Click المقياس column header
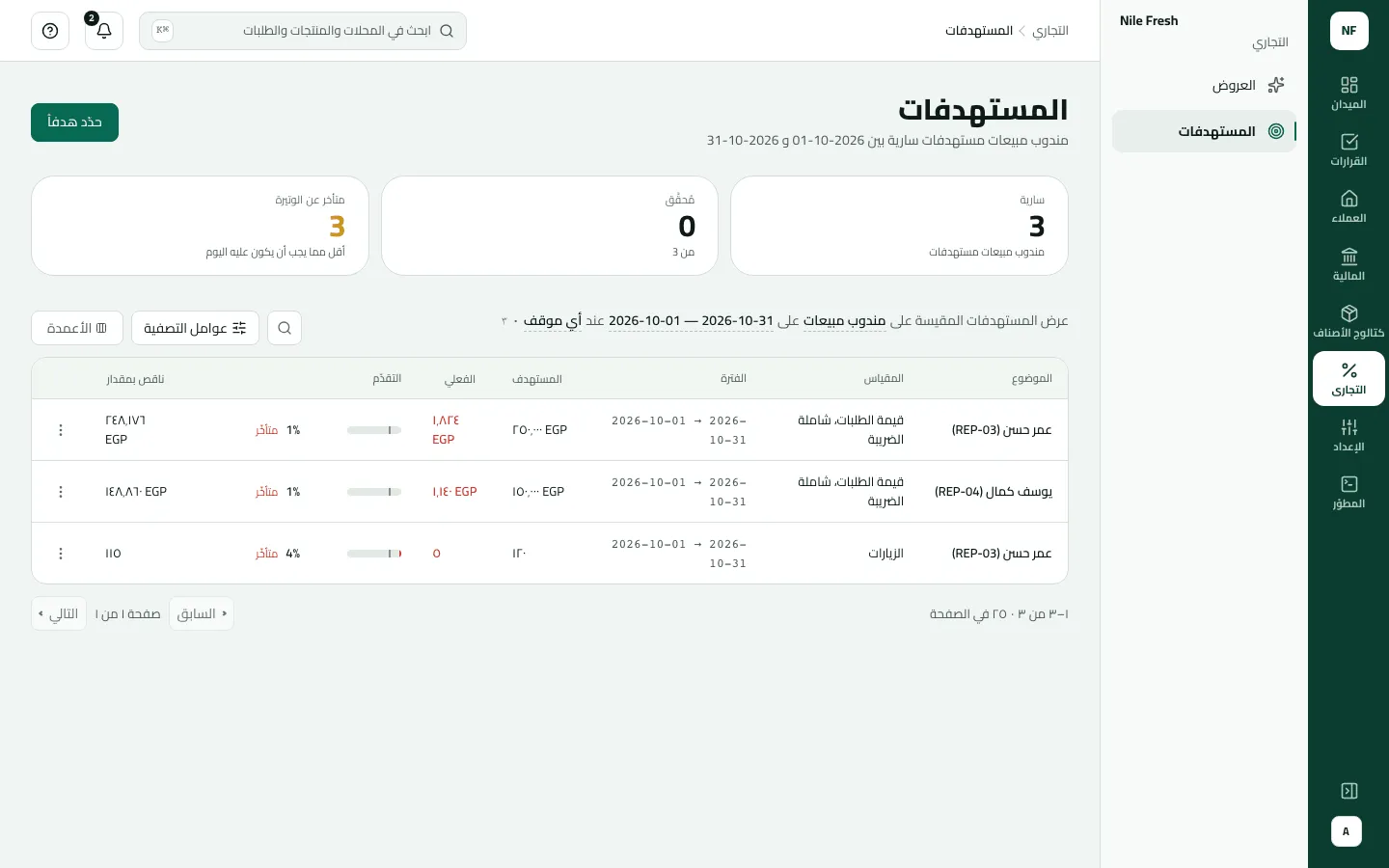 (x=884, y=379)
